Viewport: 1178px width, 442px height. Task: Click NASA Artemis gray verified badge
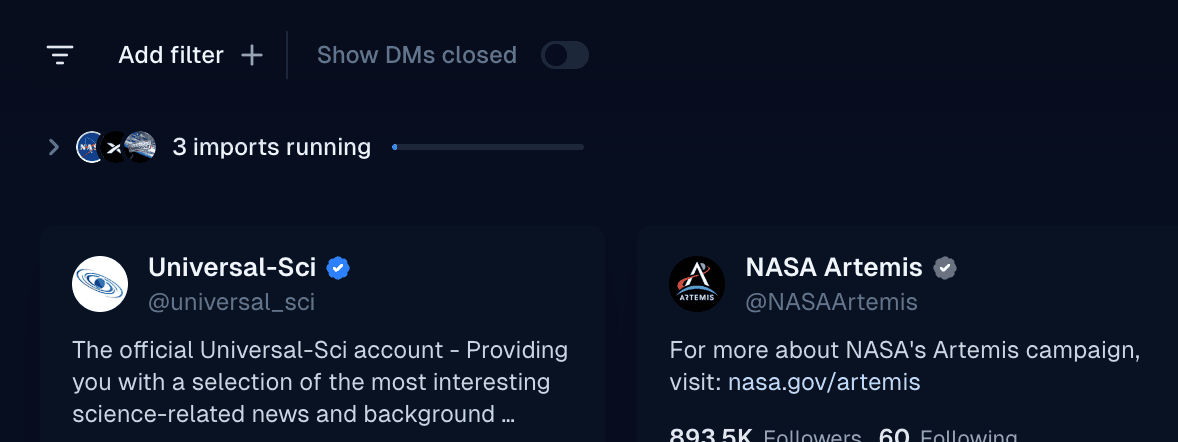point(945,268)
